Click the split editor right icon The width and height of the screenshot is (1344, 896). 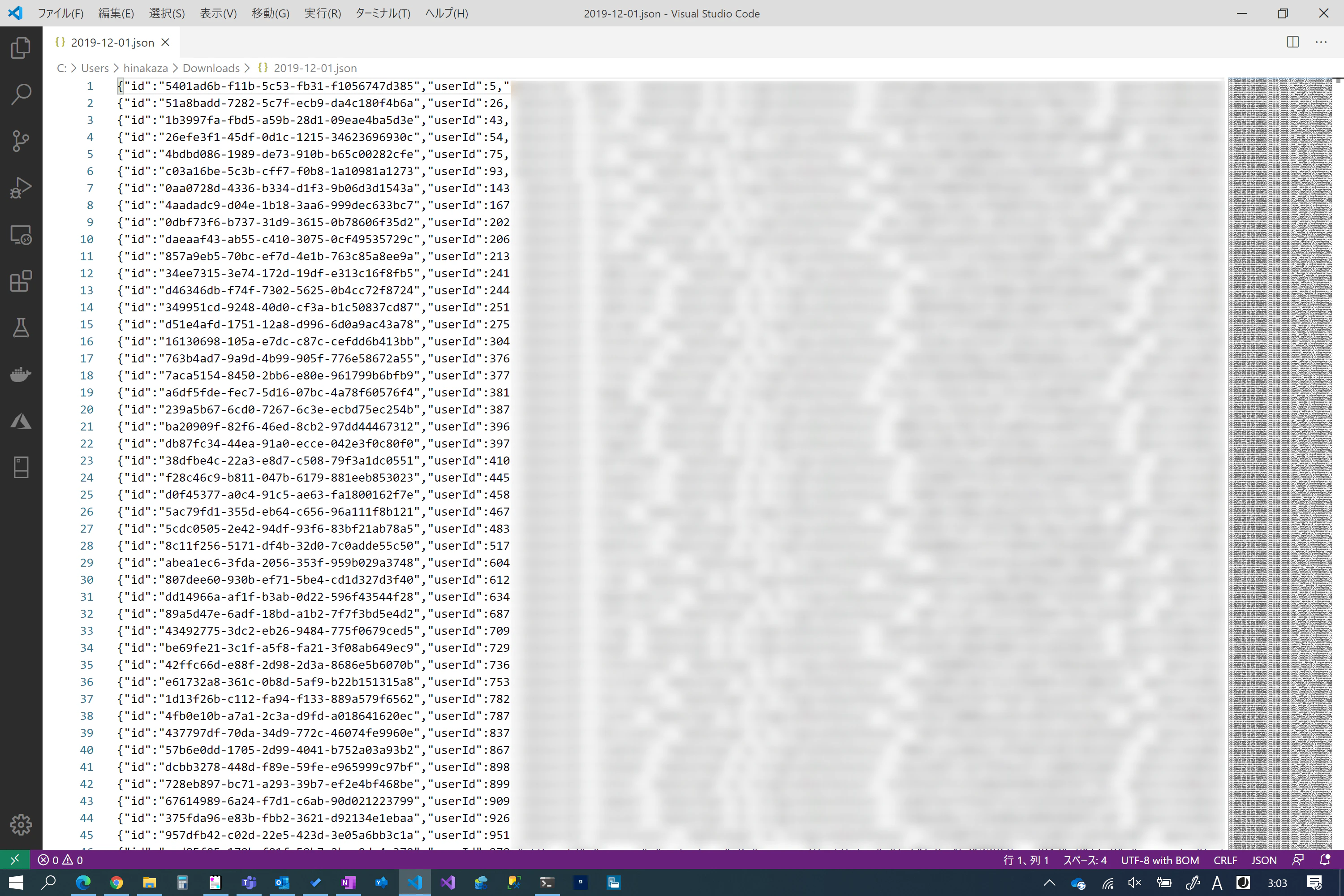[1292, 42]
